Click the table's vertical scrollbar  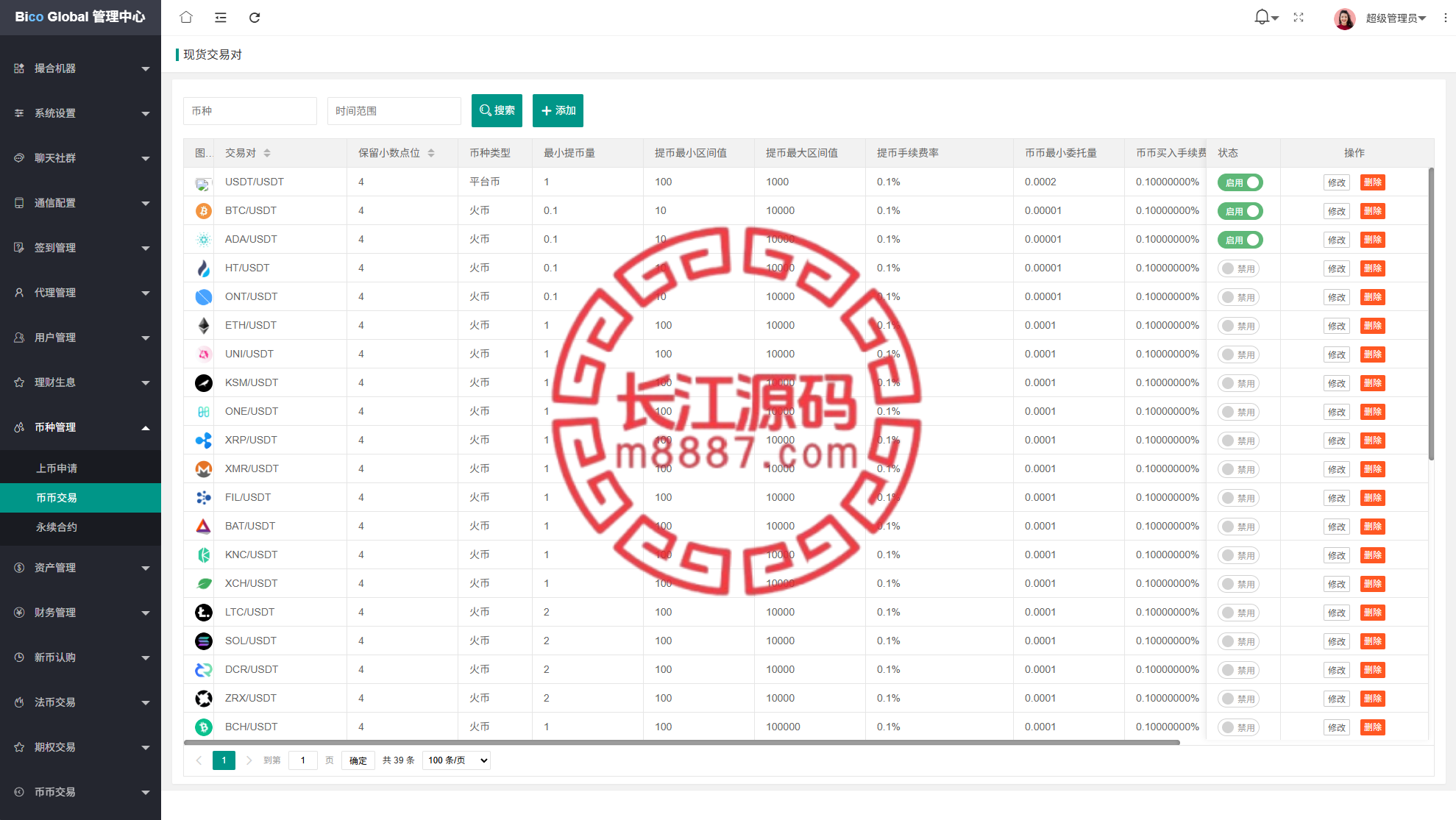(x=1431, y=314)
